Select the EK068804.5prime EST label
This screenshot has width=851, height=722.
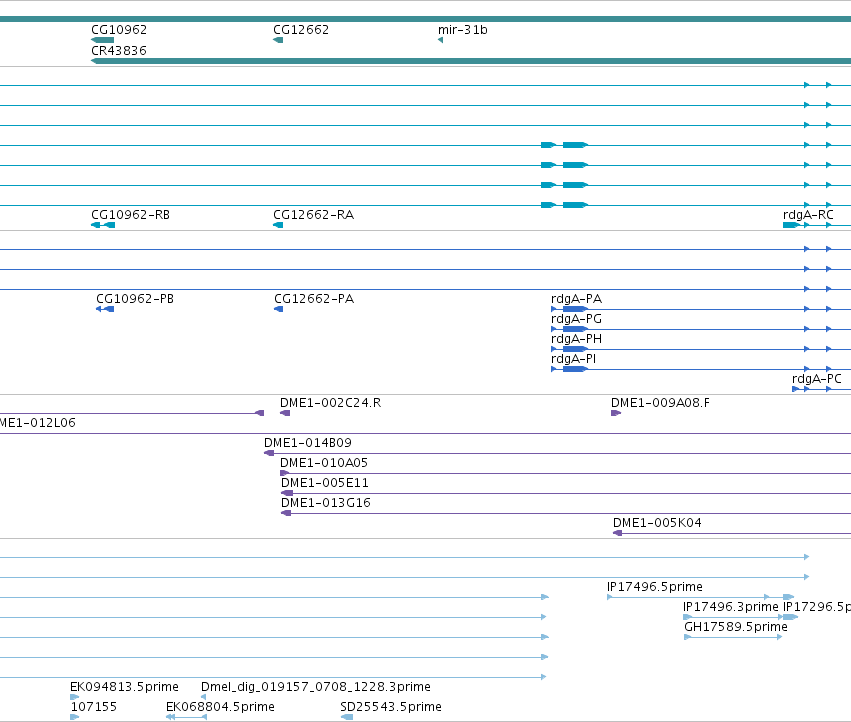pos(220,707)
